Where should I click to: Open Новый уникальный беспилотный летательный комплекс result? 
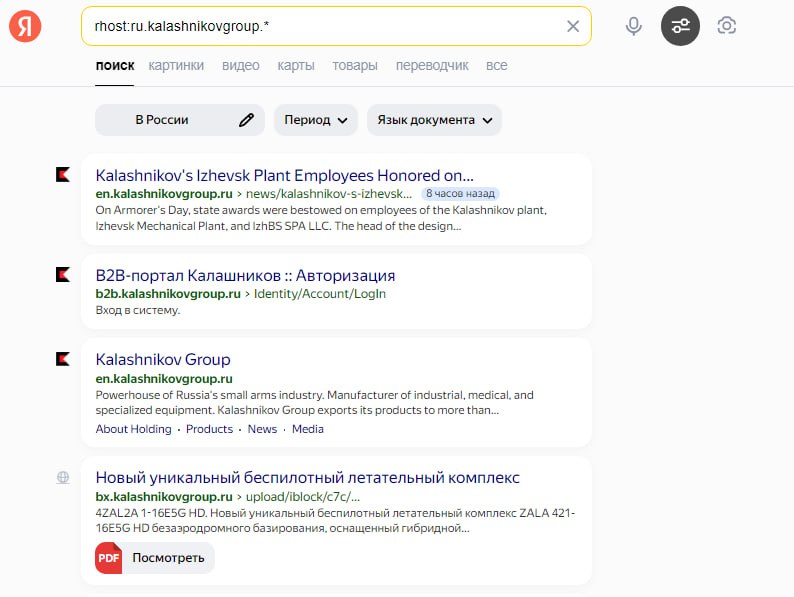(307, 477)
